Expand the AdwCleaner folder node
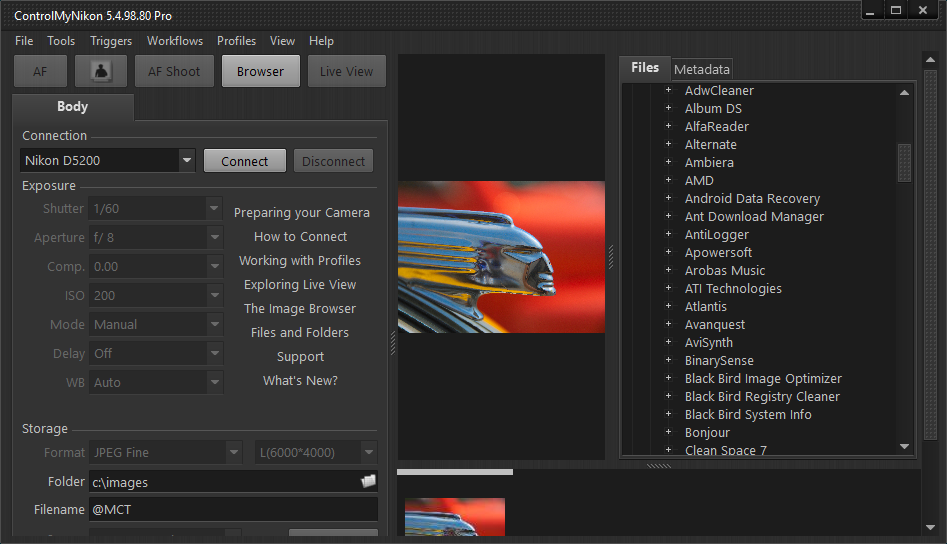Image resolution: width=947 pixels, height=544 pixels. point(668,91)
